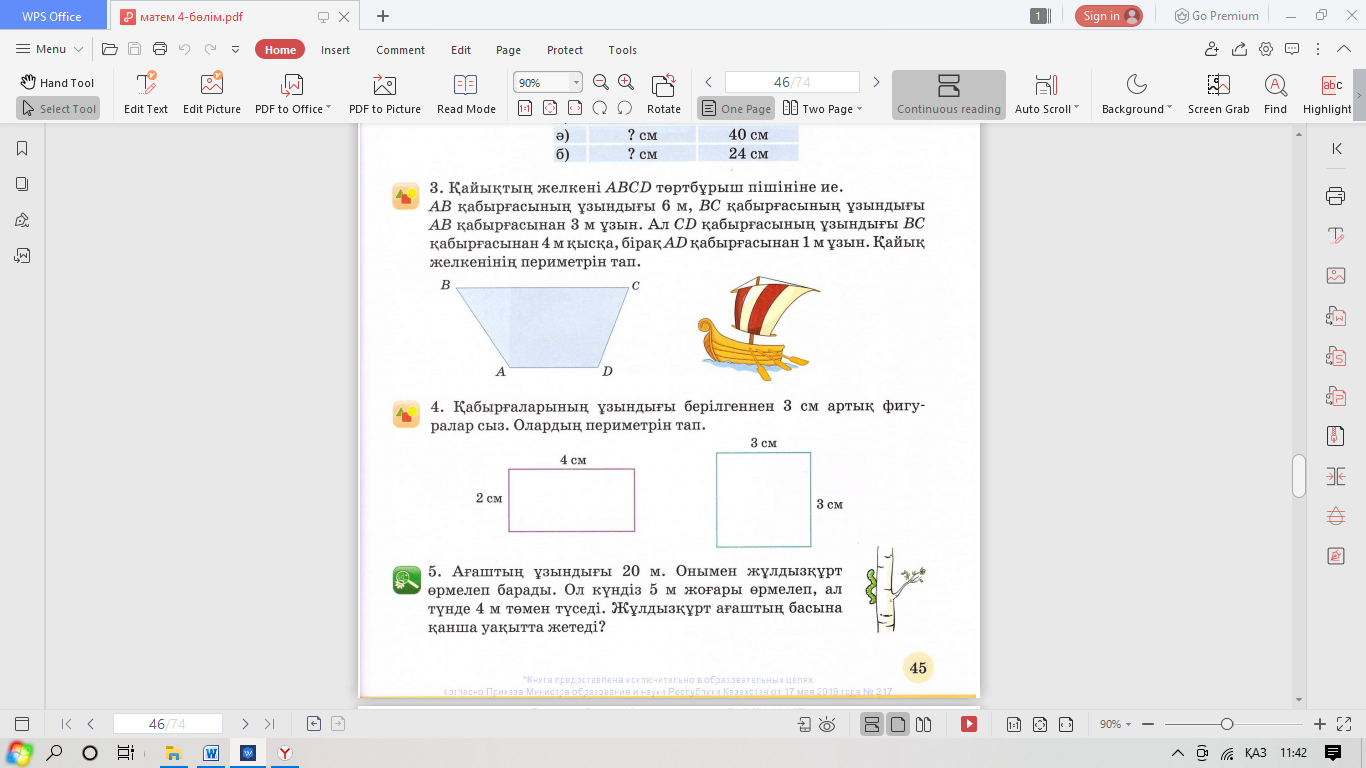The height and width of the screenshot is (768, 1366).
Task: Toggle single page icon in status bar
Action: tap(898, 724)
